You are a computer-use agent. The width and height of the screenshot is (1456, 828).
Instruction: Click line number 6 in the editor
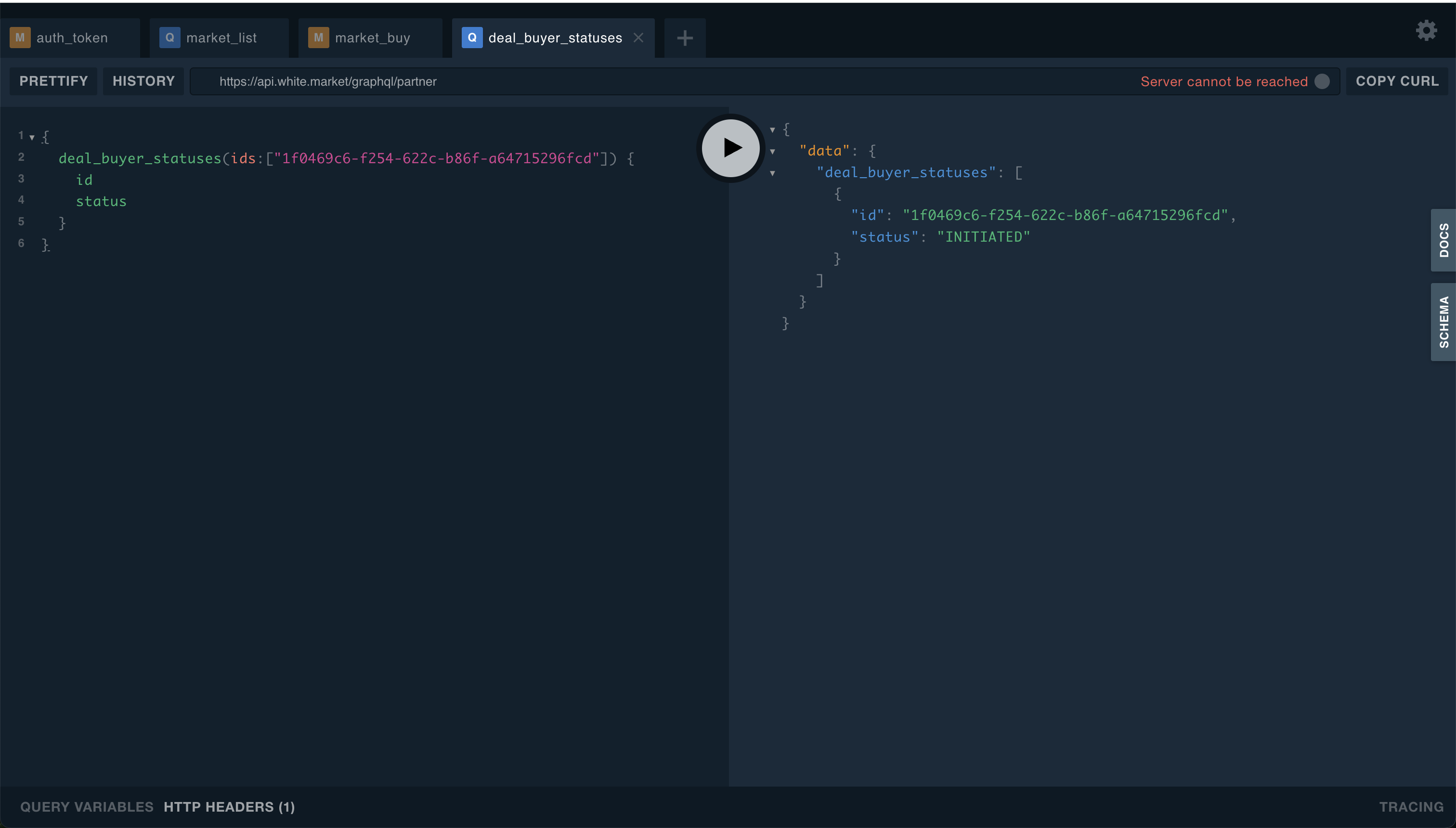21,244
